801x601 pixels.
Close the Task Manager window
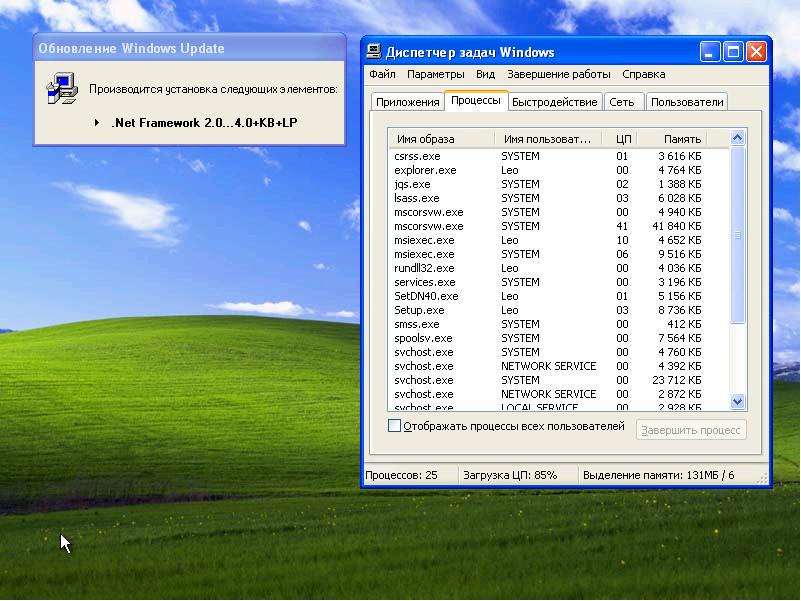(x=756, y=52)
